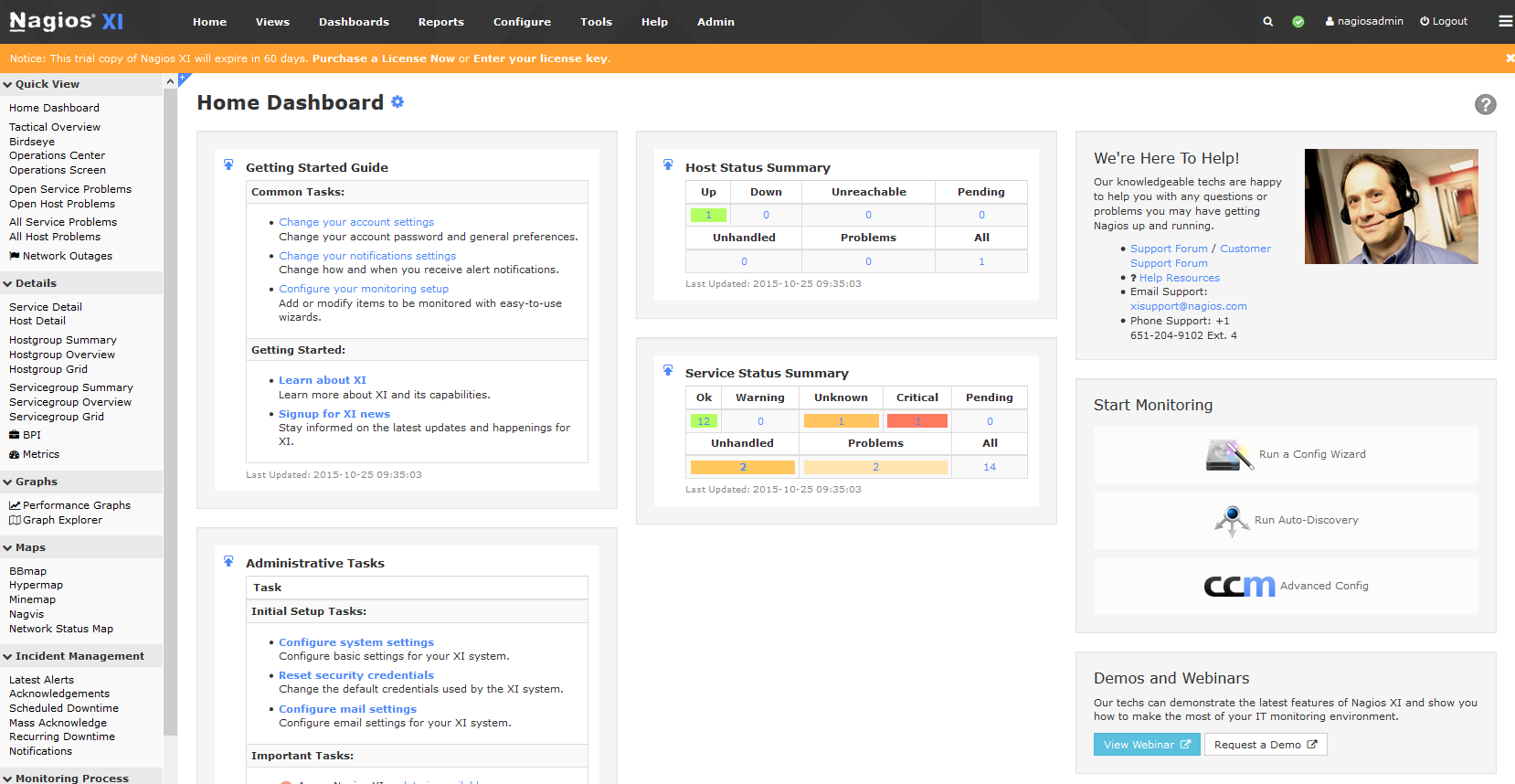Click View Webinar button
Image resolution: width=1515 pixels, height=784 pixels.
(1147, 745)
